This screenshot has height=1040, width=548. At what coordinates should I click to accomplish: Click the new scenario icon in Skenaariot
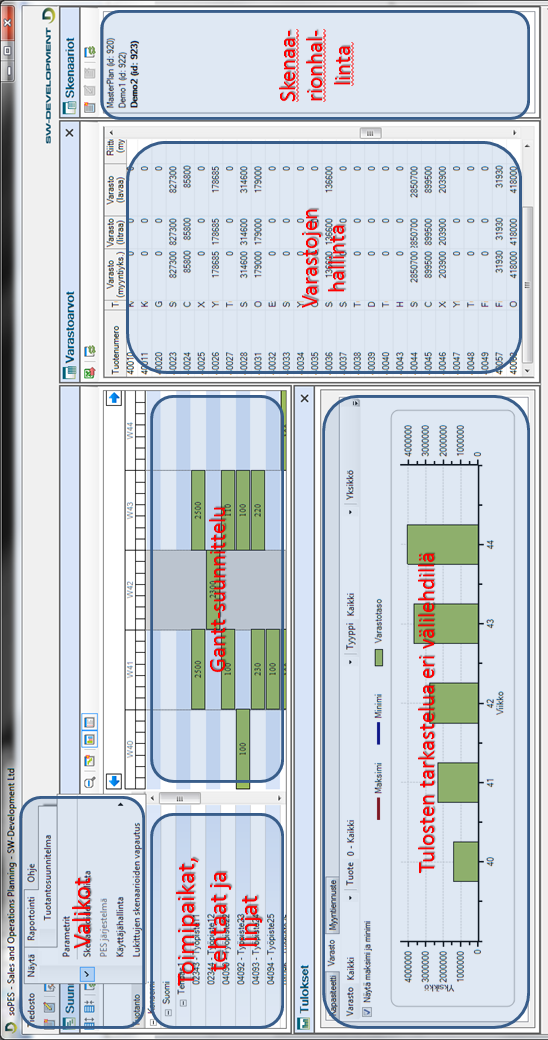tap(90, 107)
